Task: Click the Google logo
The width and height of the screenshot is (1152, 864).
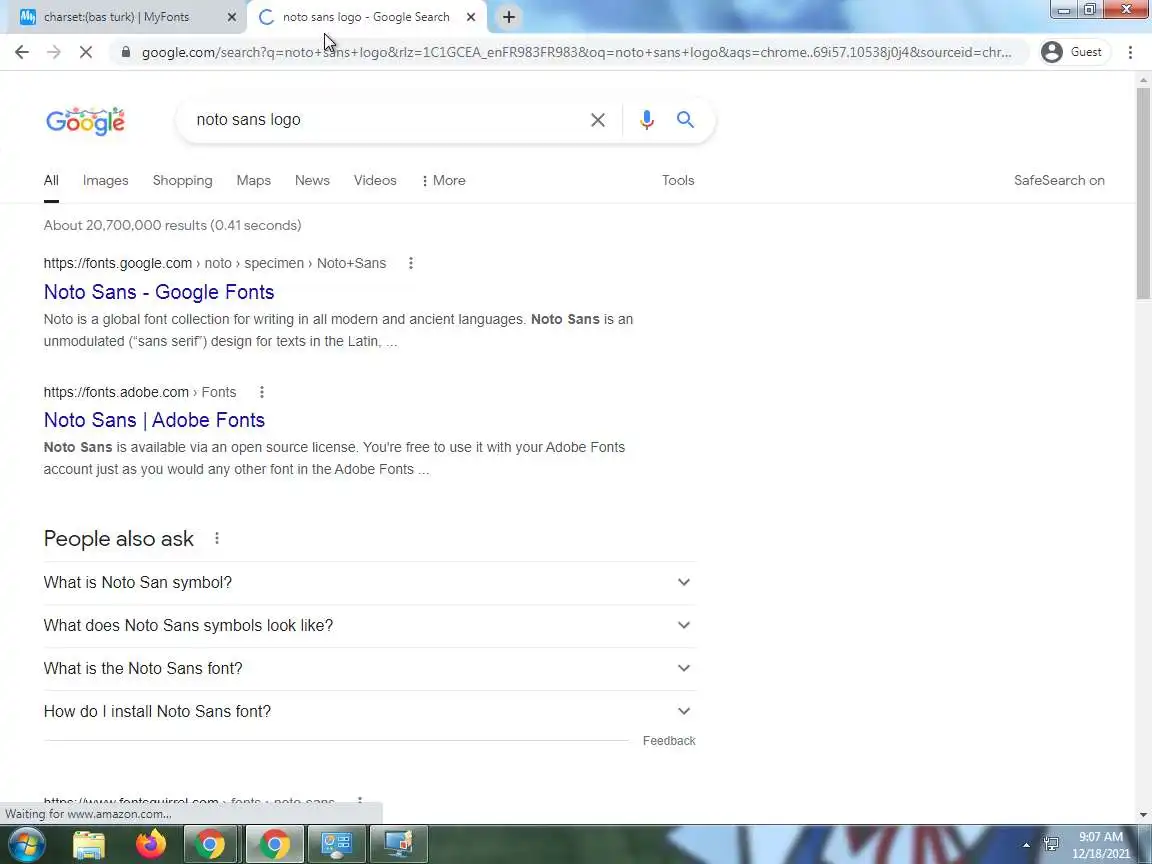Action: click(85, 120)
